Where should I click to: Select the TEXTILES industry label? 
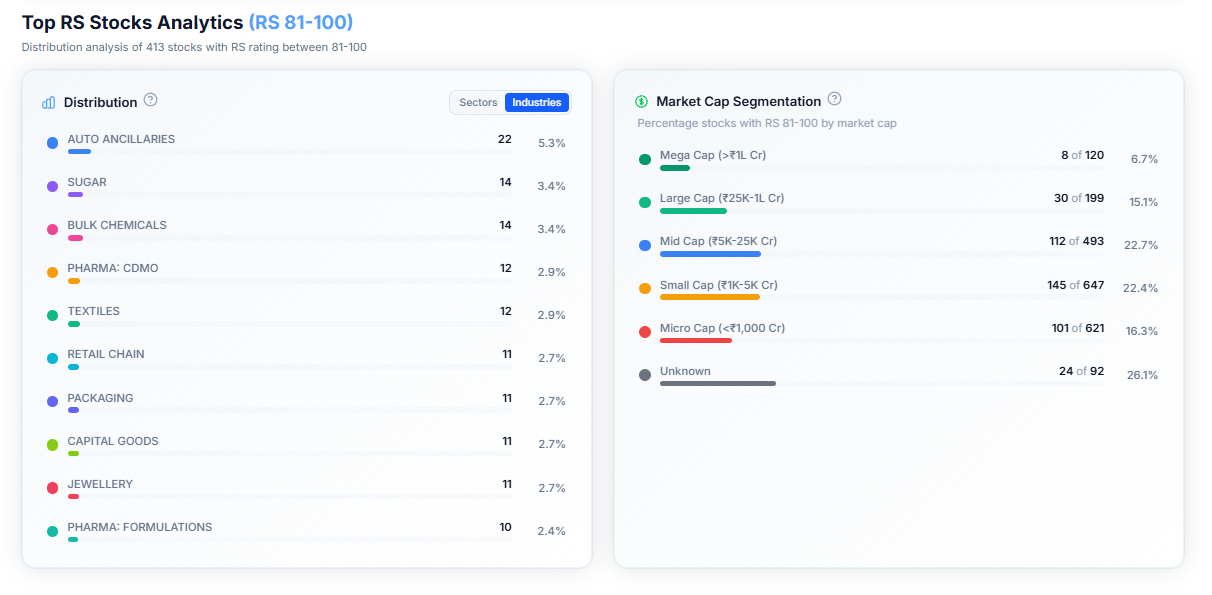coord(94,311)
